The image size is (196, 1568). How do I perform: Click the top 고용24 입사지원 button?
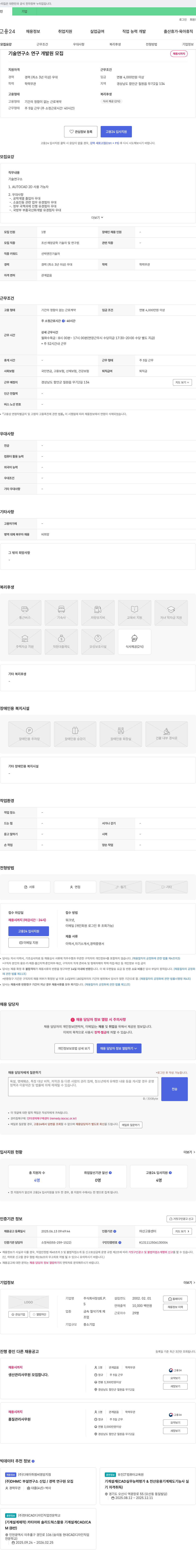pos(116,131)
